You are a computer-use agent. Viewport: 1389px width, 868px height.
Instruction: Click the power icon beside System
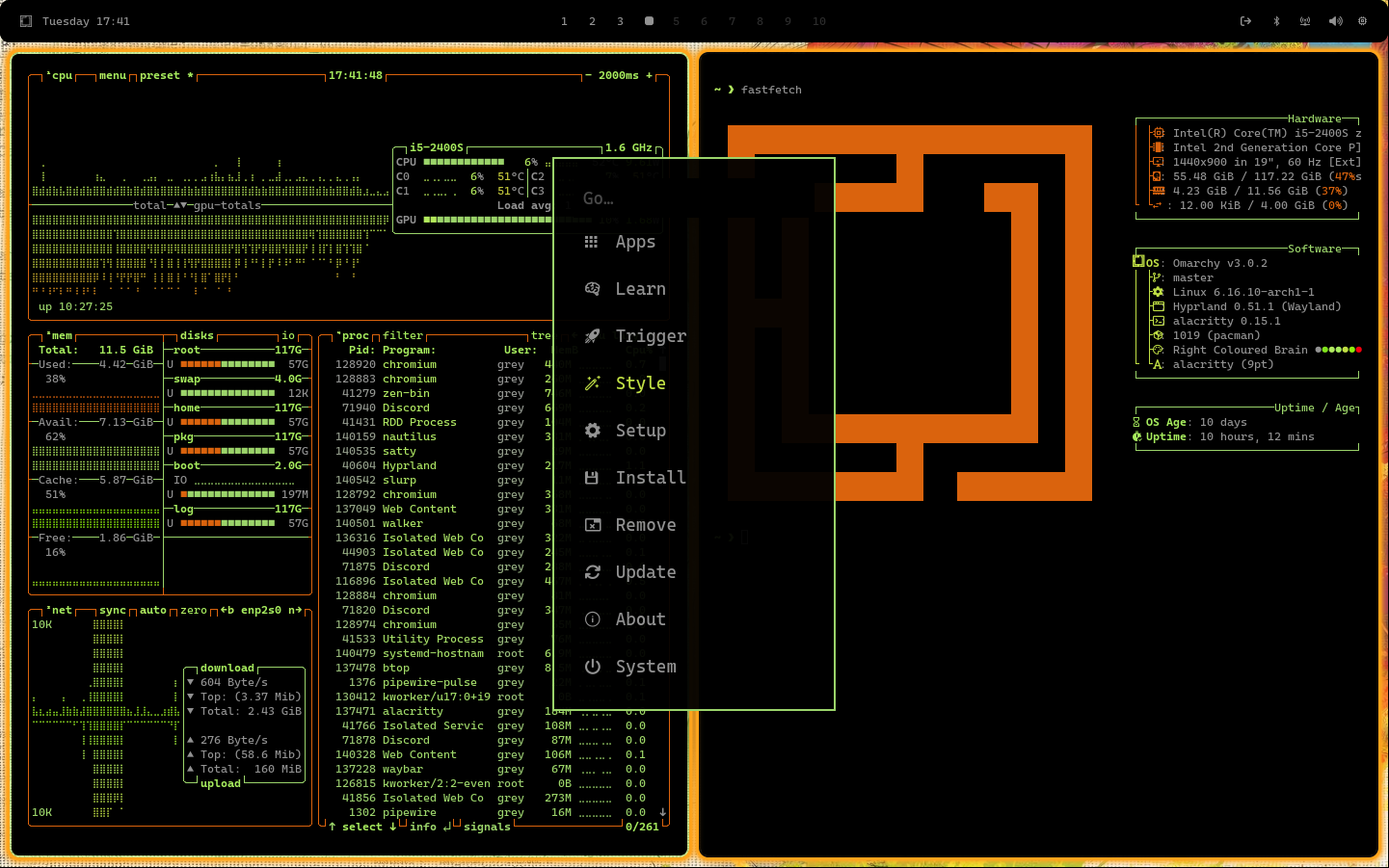(x=592, y=667)
